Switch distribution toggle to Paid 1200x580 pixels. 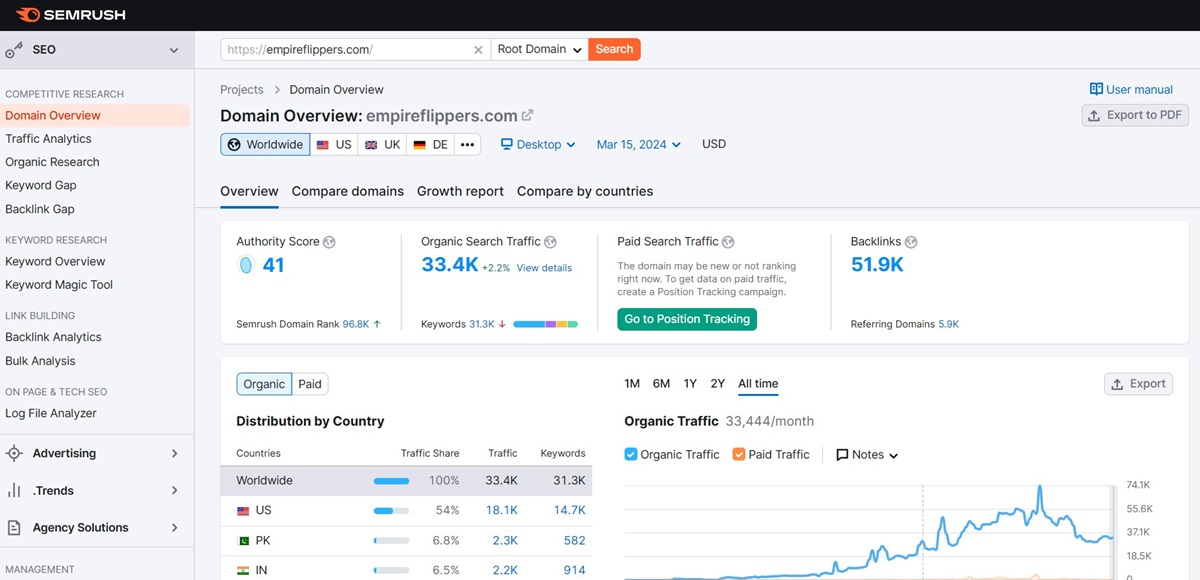[x=310, y=384]
